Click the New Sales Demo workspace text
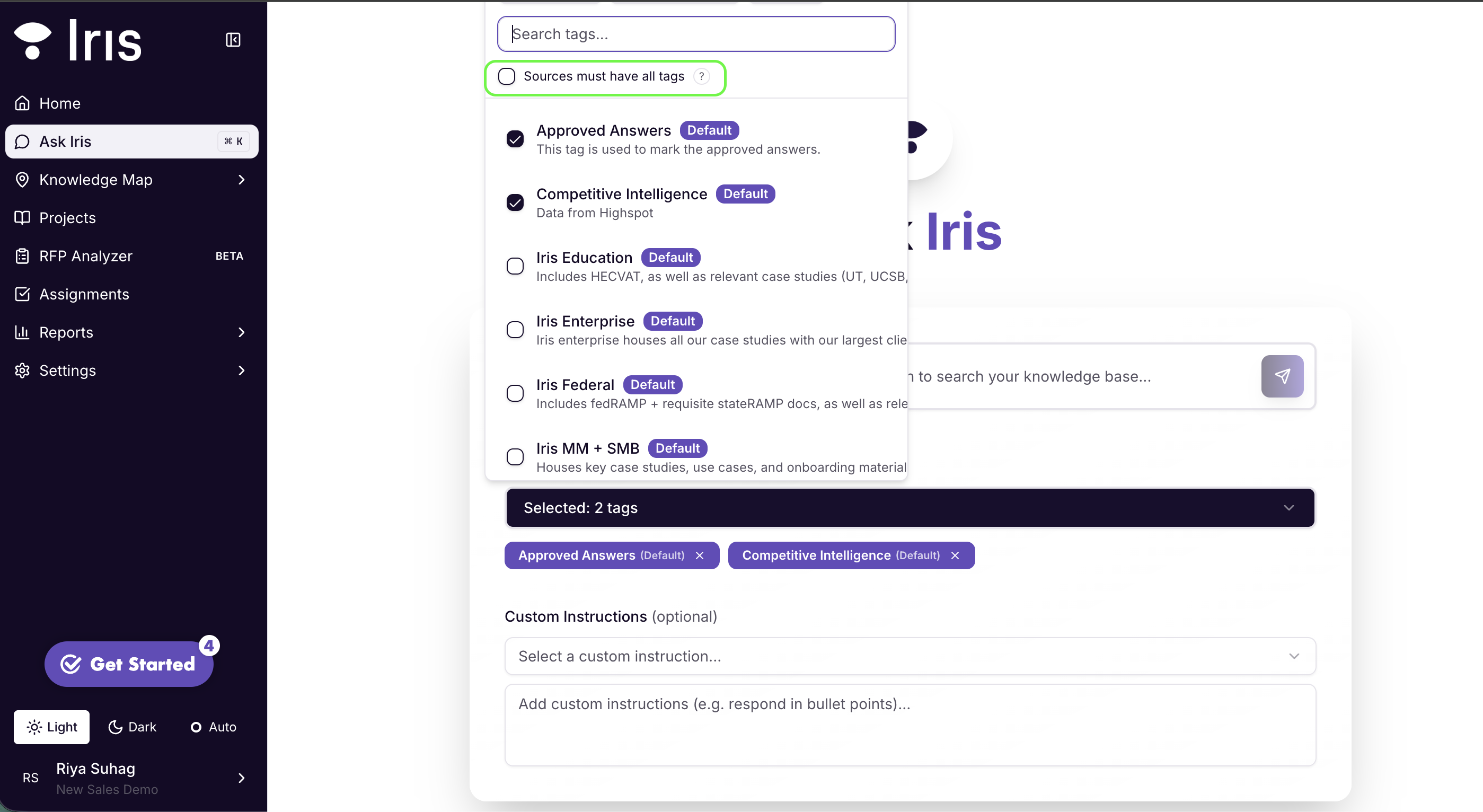This screenshot has height=812, width=1483. point(107,790)
